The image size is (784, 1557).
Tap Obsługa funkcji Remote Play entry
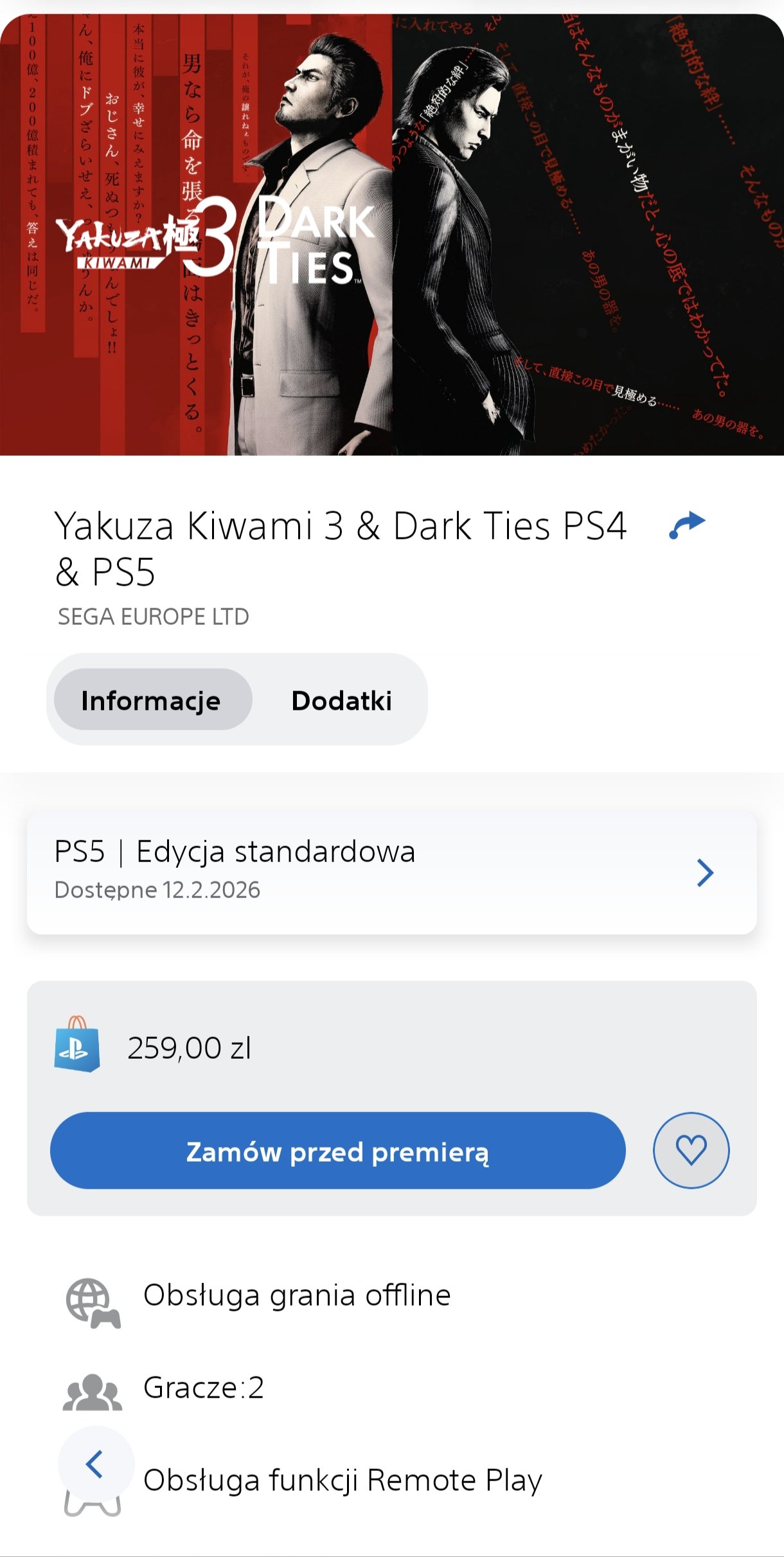pyautogui.click(x=343, y=1480)
